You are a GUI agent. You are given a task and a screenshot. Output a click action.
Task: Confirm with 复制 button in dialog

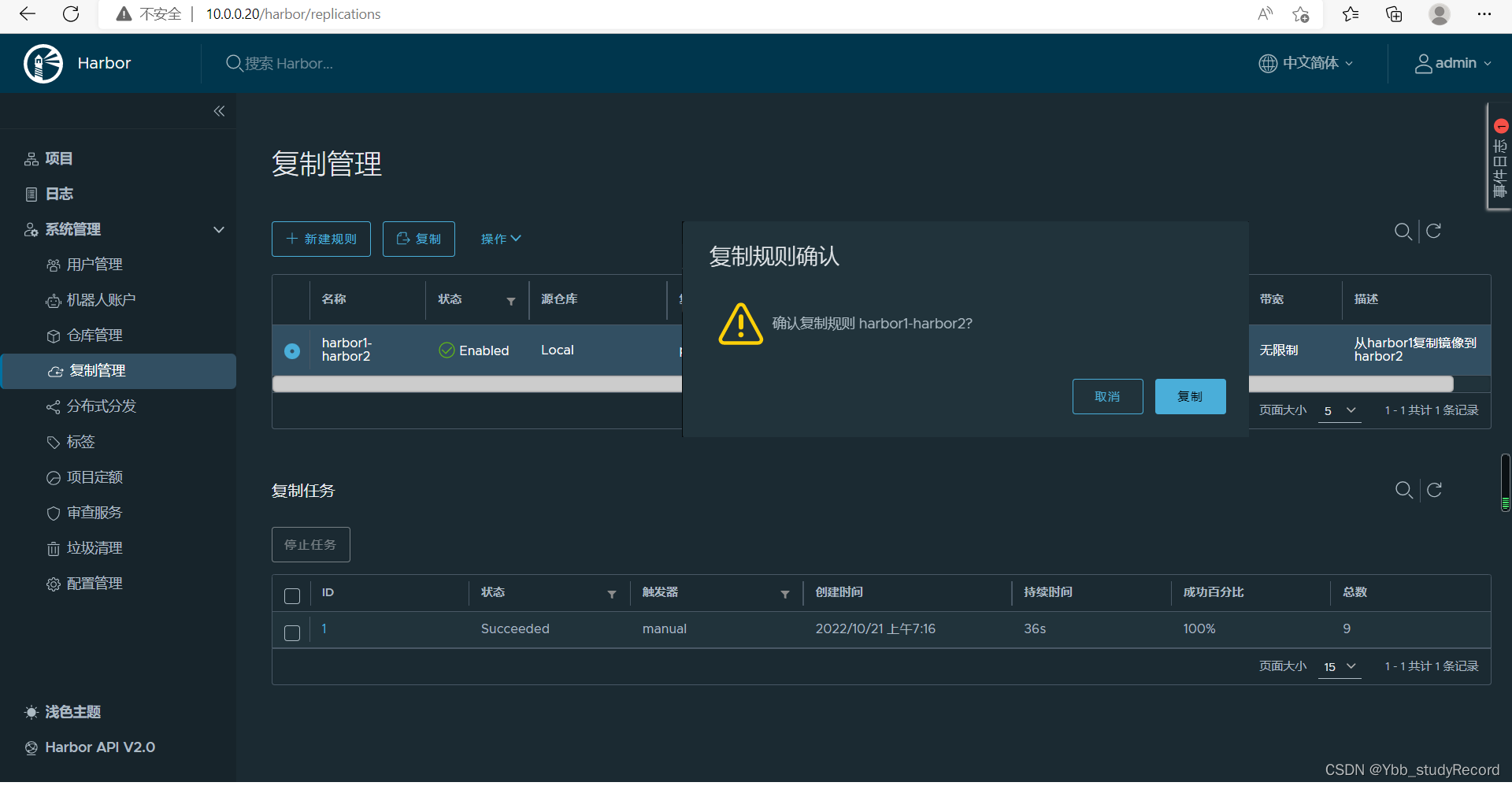pos(1190,396)
